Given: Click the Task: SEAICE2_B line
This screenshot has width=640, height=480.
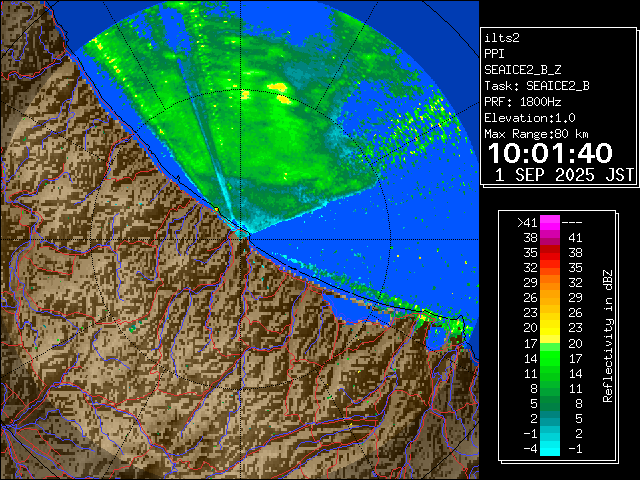Looking at the screenshot, I should pyautogui.click(x=536, y=86).
